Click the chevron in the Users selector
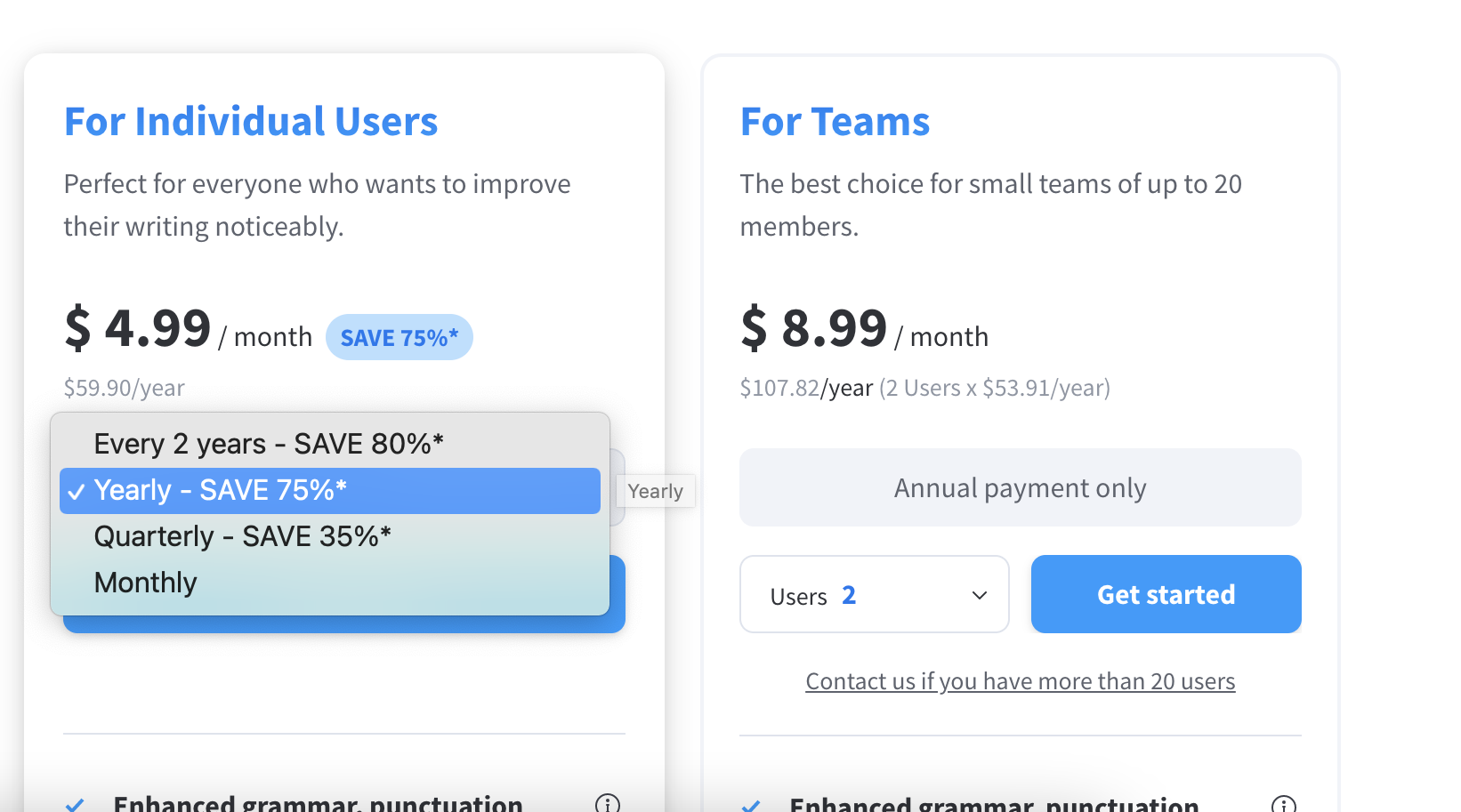1461x812 pixels. click(979, 595)
